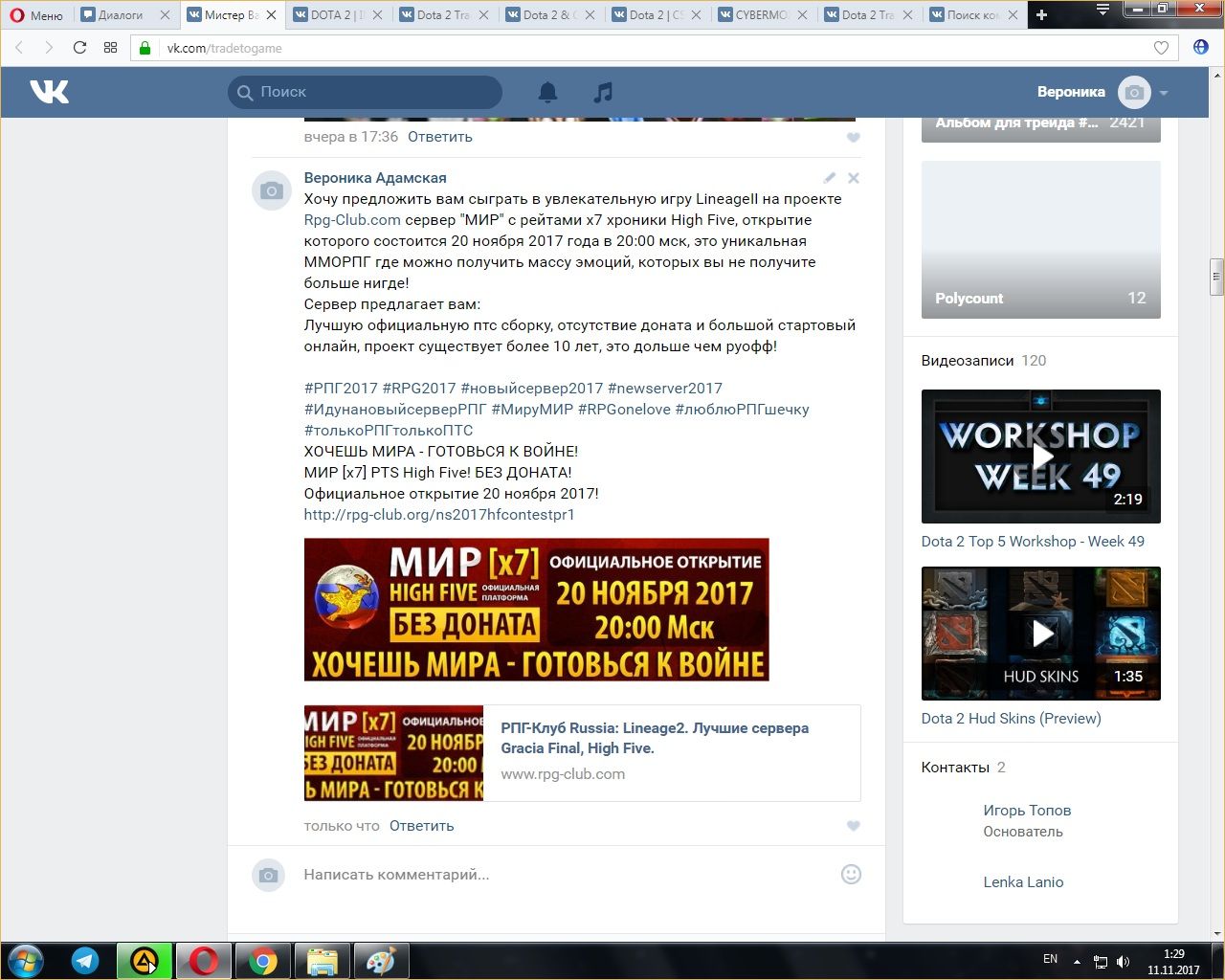
Task: Open Вероника Адамская profile link
Action: click(375, 178)
